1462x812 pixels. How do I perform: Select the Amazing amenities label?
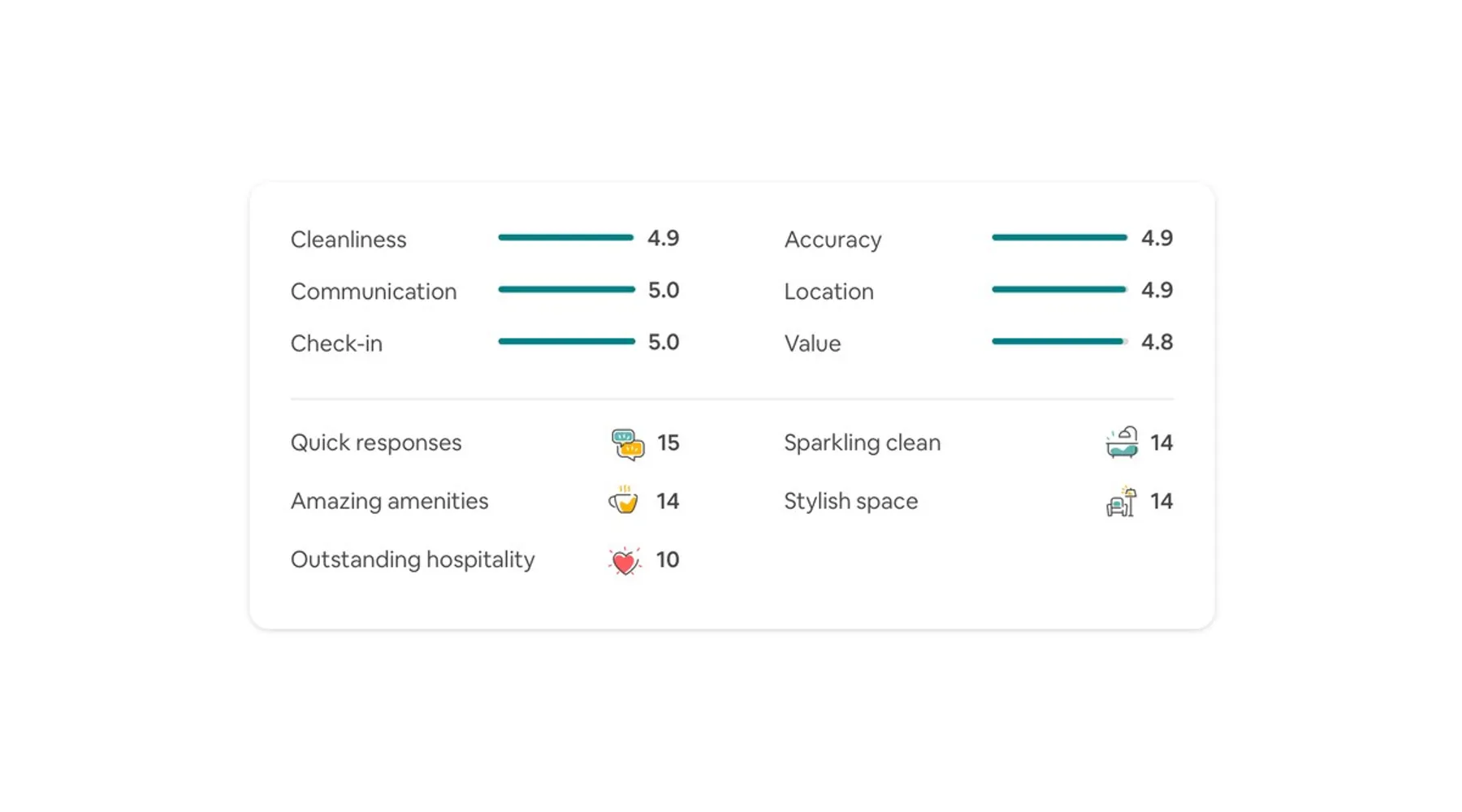point(390,501)
